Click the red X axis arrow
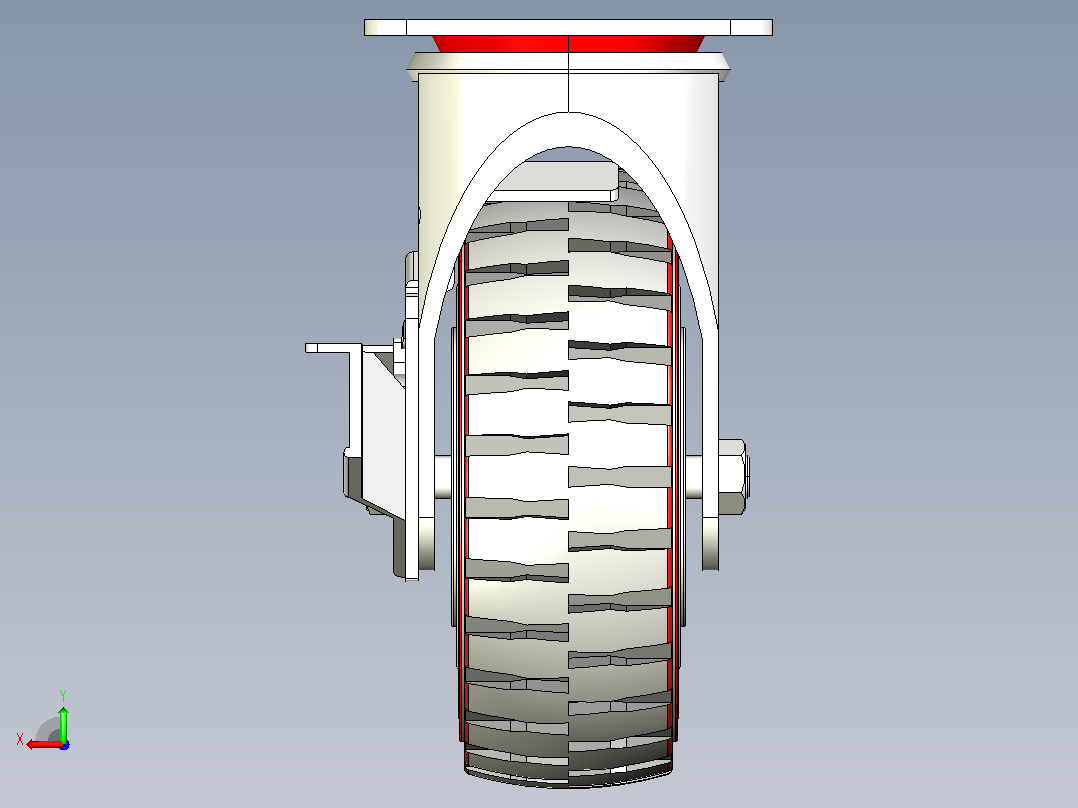Image resolution: width=1078 pixels, height=808 pixels. click(45, 745)
